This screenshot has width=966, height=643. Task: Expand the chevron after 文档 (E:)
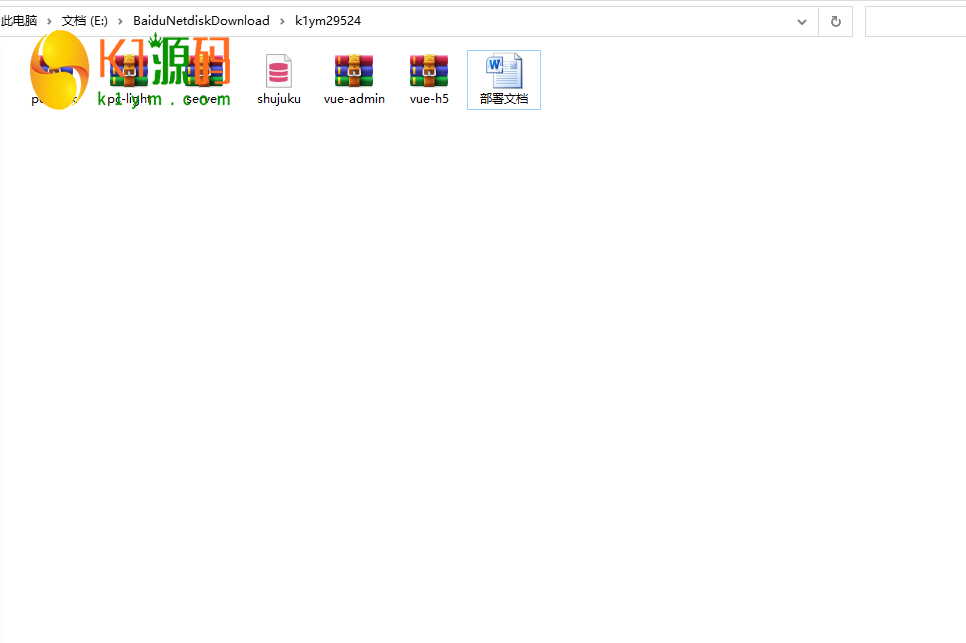click(120, 22)
